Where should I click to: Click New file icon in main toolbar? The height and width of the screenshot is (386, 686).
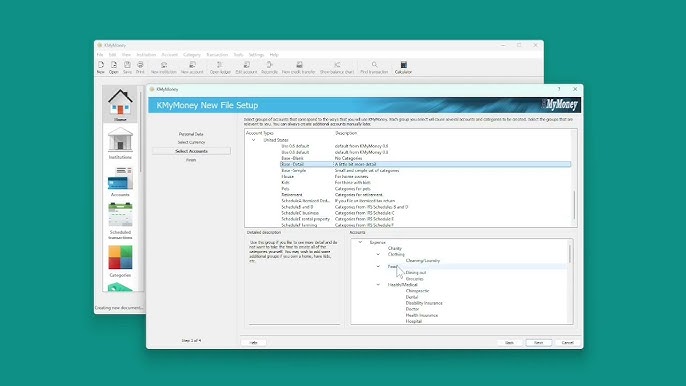(101, 67)
